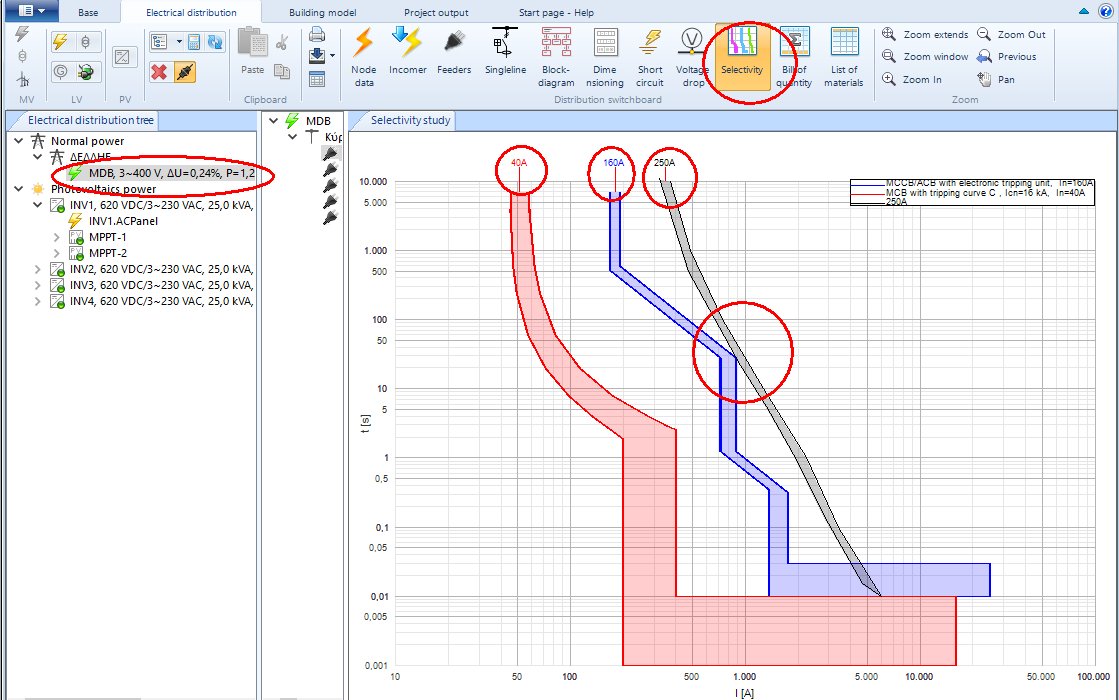Open the Project output tab
Screen dimensions: 1119x700
pyautogui.click(x=436, y=12)
